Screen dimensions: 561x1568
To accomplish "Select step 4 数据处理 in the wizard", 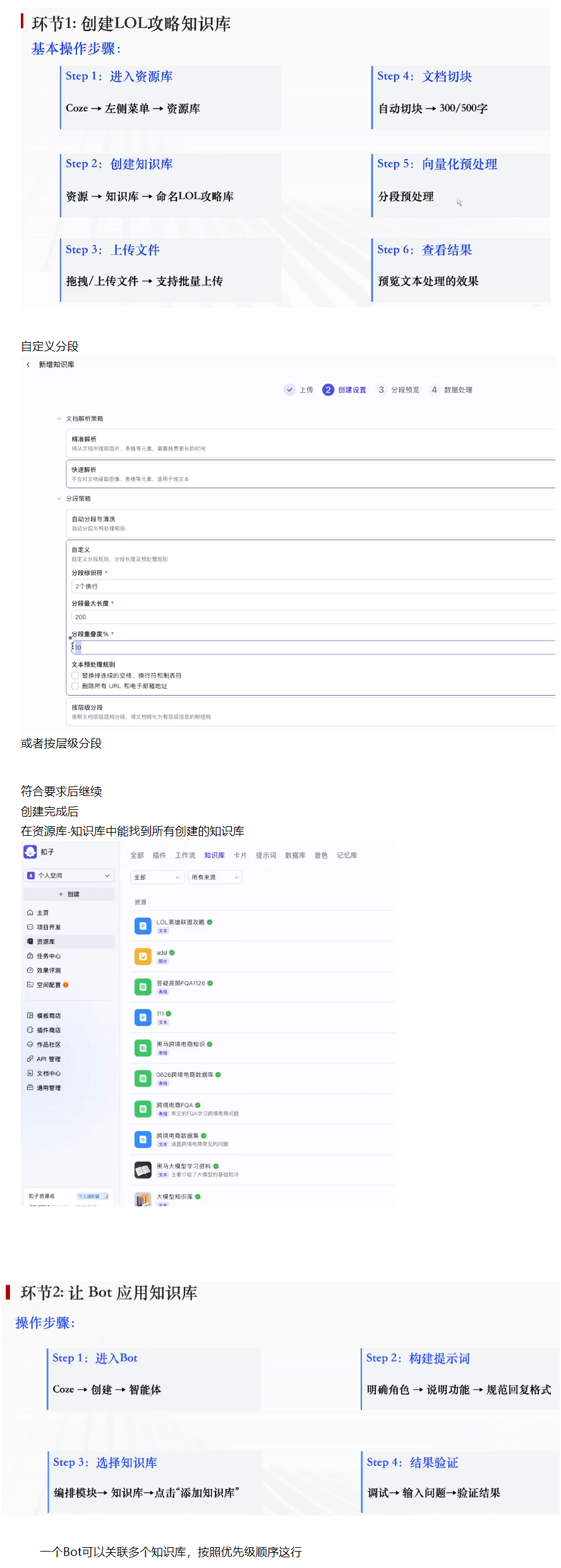I will click(450, 389).
